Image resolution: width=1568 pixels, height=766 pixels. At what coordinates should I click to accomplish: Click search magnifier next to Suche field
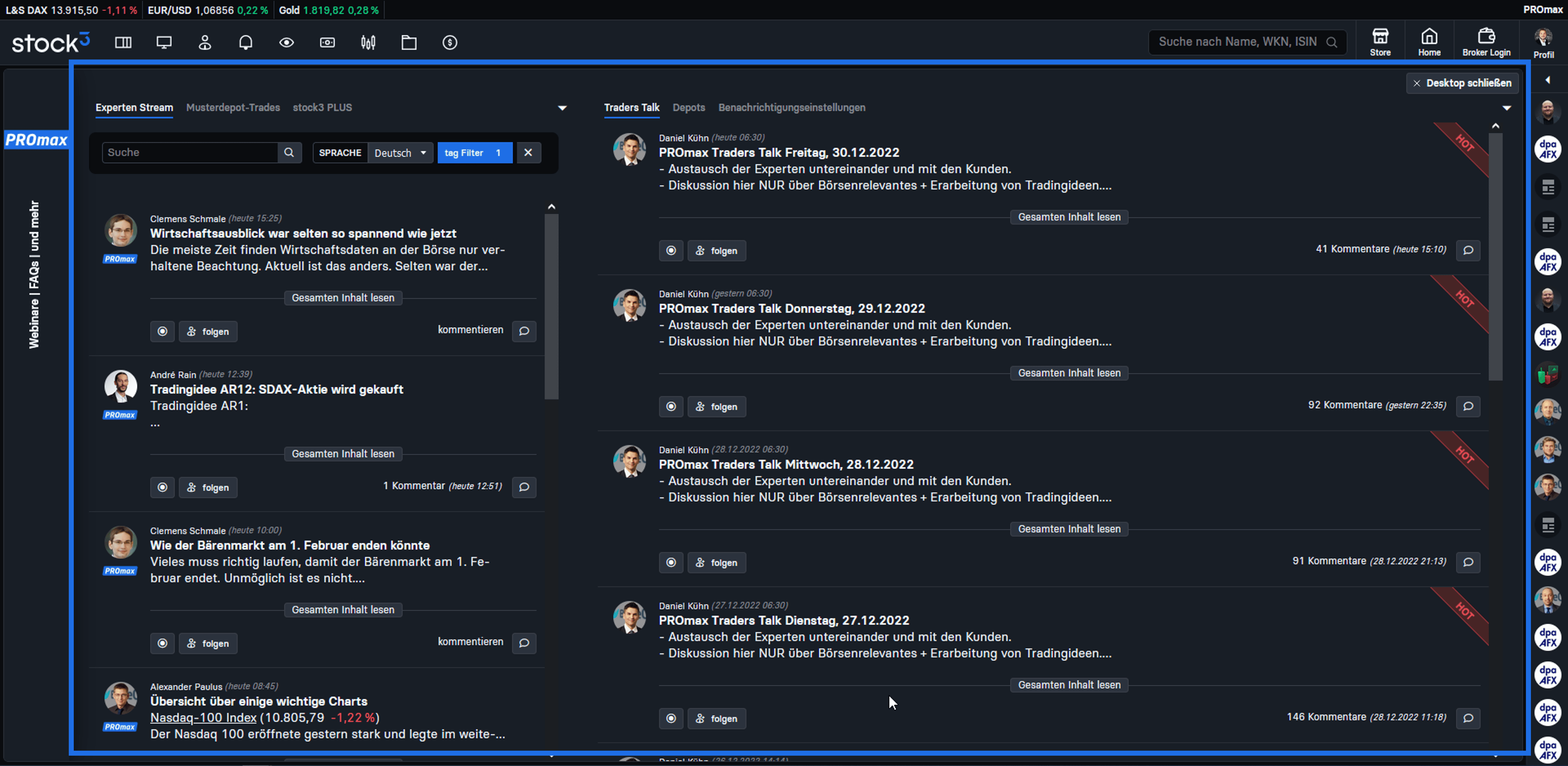pyautogui.click(x=289, y=153)
